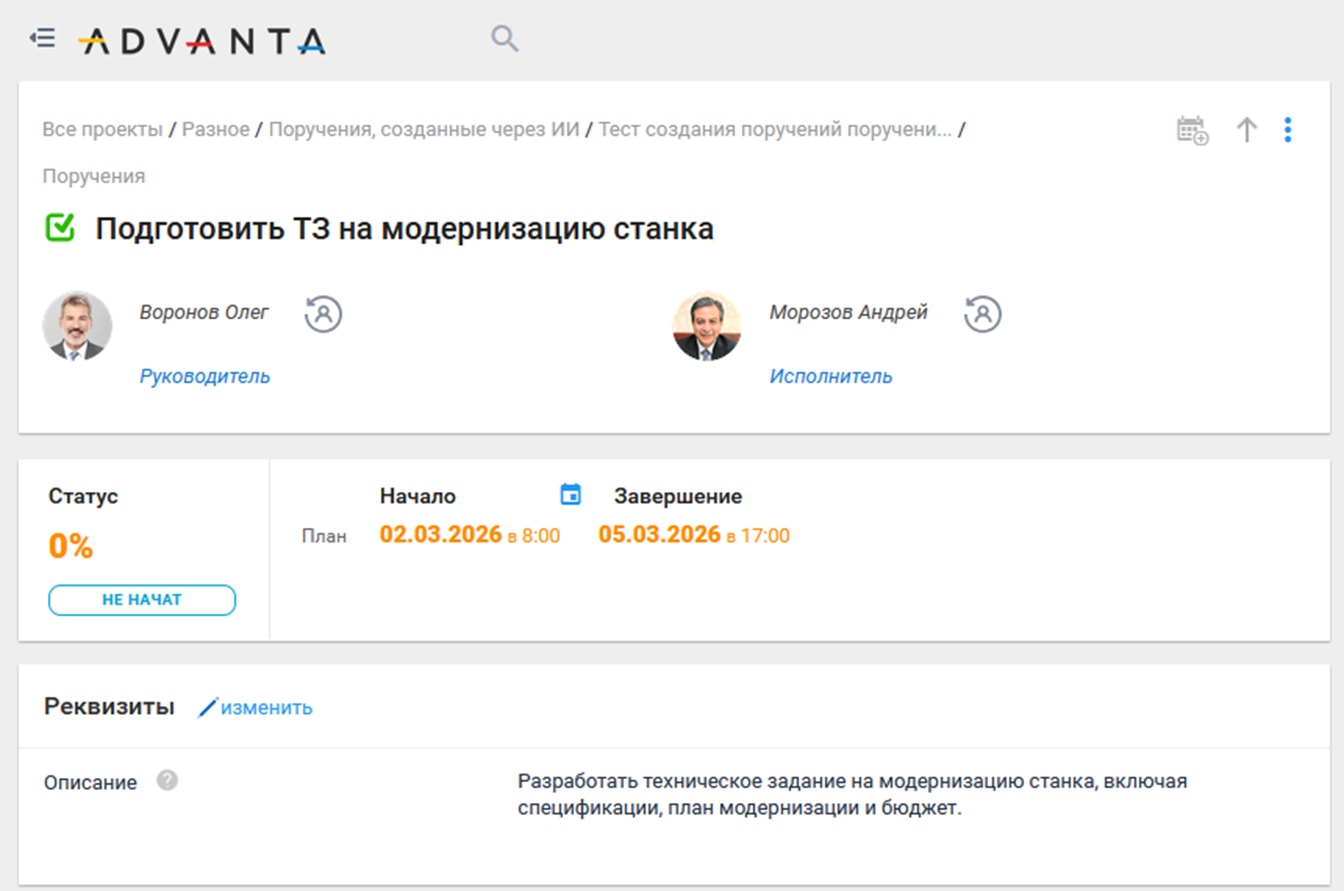
Task: Reassign executor icon next to Морозов Андрей
Action: 983,313
